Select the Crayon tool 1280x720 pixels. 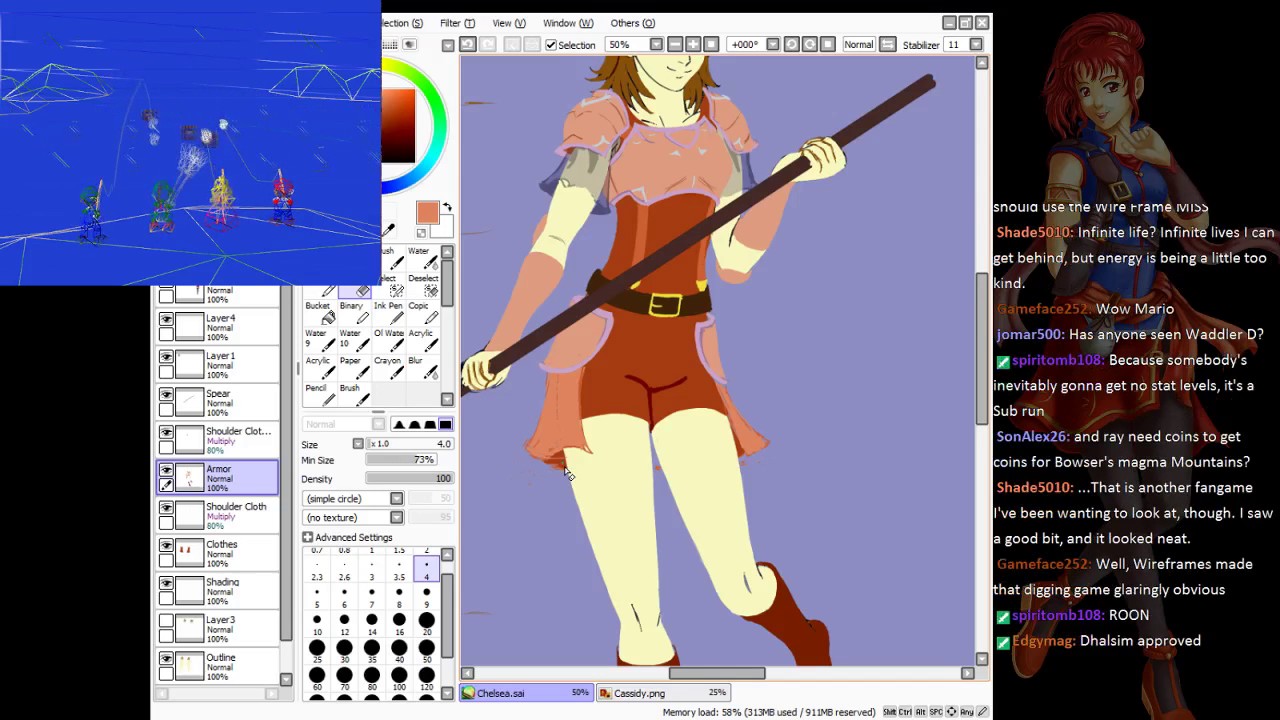click(388, 367)
